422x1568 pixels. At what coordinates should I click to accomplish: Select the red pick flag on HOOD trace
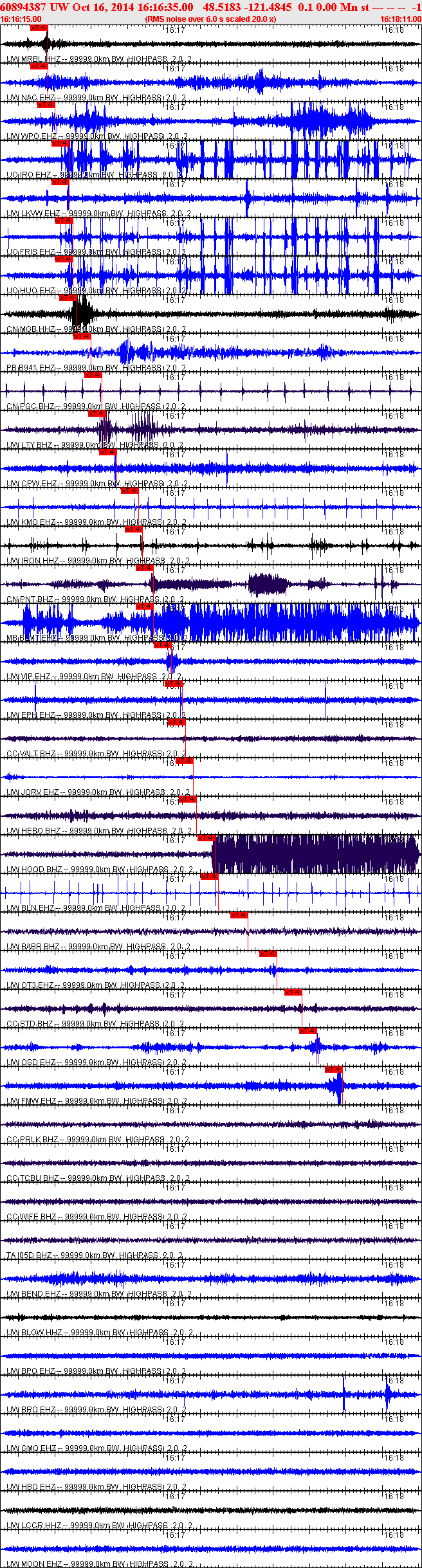(x=206, y=838)
